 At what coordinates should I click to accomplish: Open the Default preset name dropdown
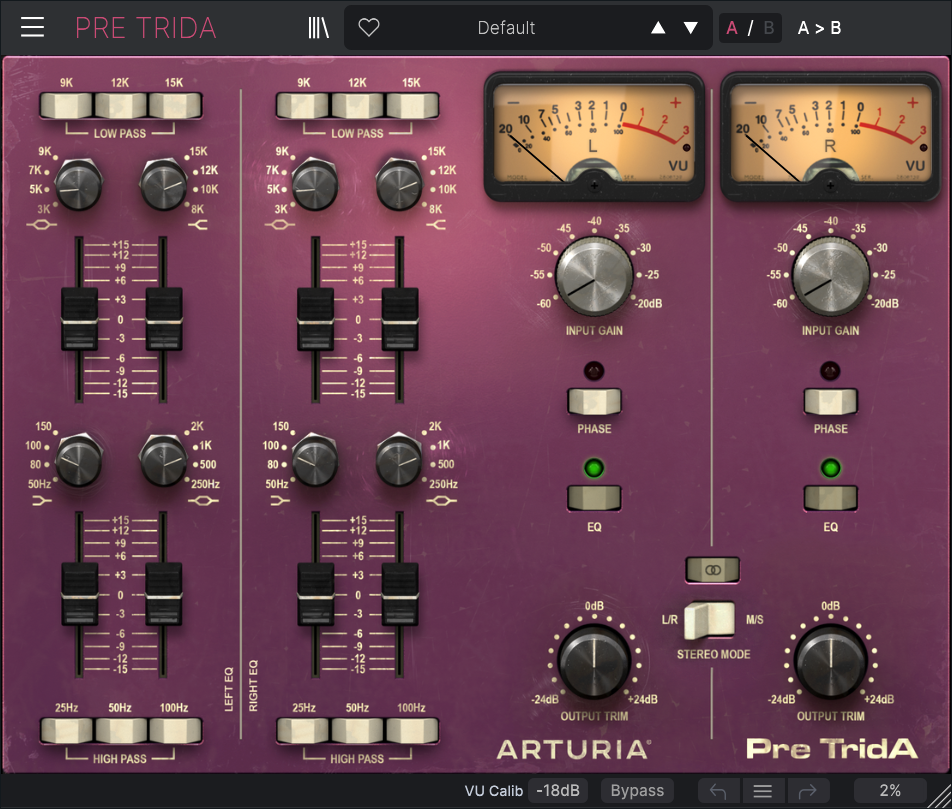click(506, 28)
